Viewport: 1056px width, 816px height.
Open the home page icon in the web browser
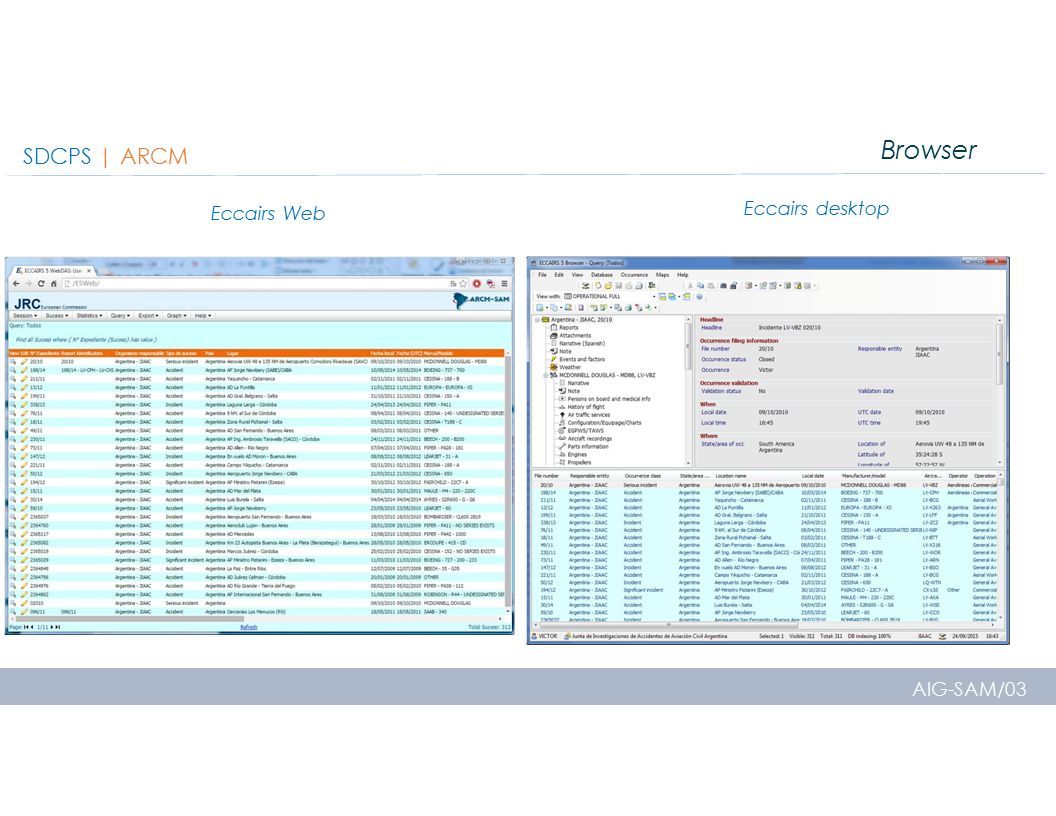(x=53, y=283)
